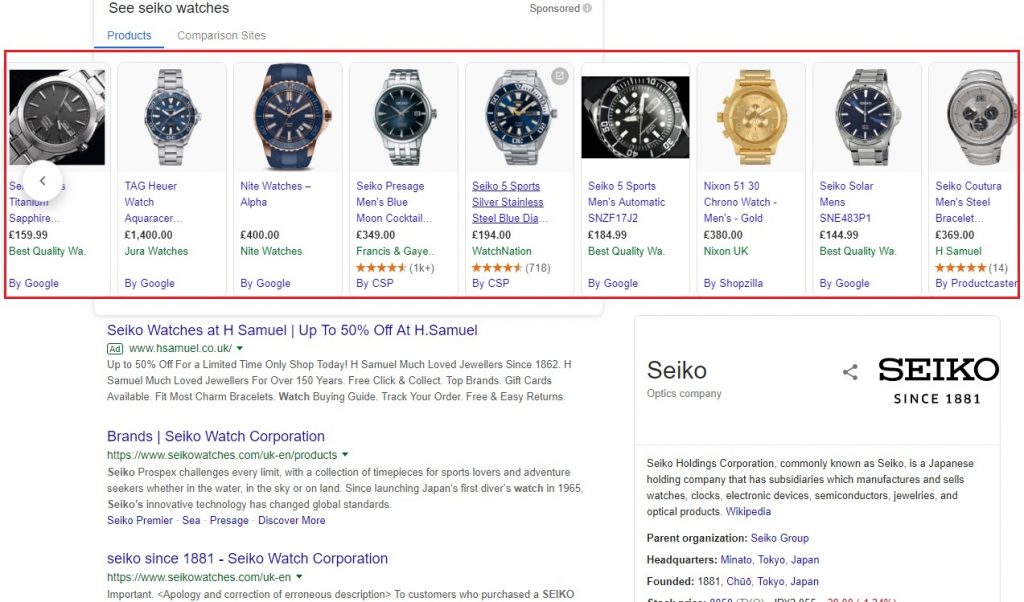The width and height of the screenshot is (1024, 602).
Task: Click the Seiko Solar SNE483P1 watch image
Action: [867, 118]
